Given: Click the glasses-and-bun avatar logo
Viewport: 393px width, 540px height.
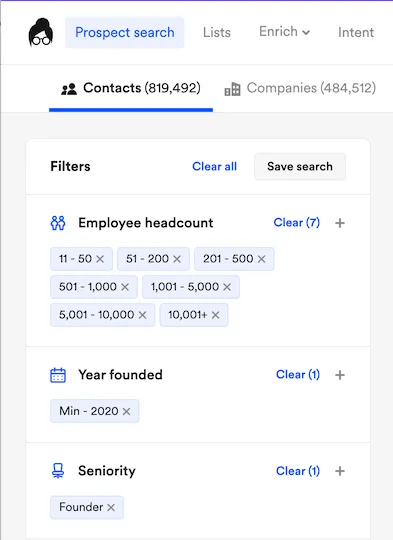Looking at the screenshot, I should 41,32.
